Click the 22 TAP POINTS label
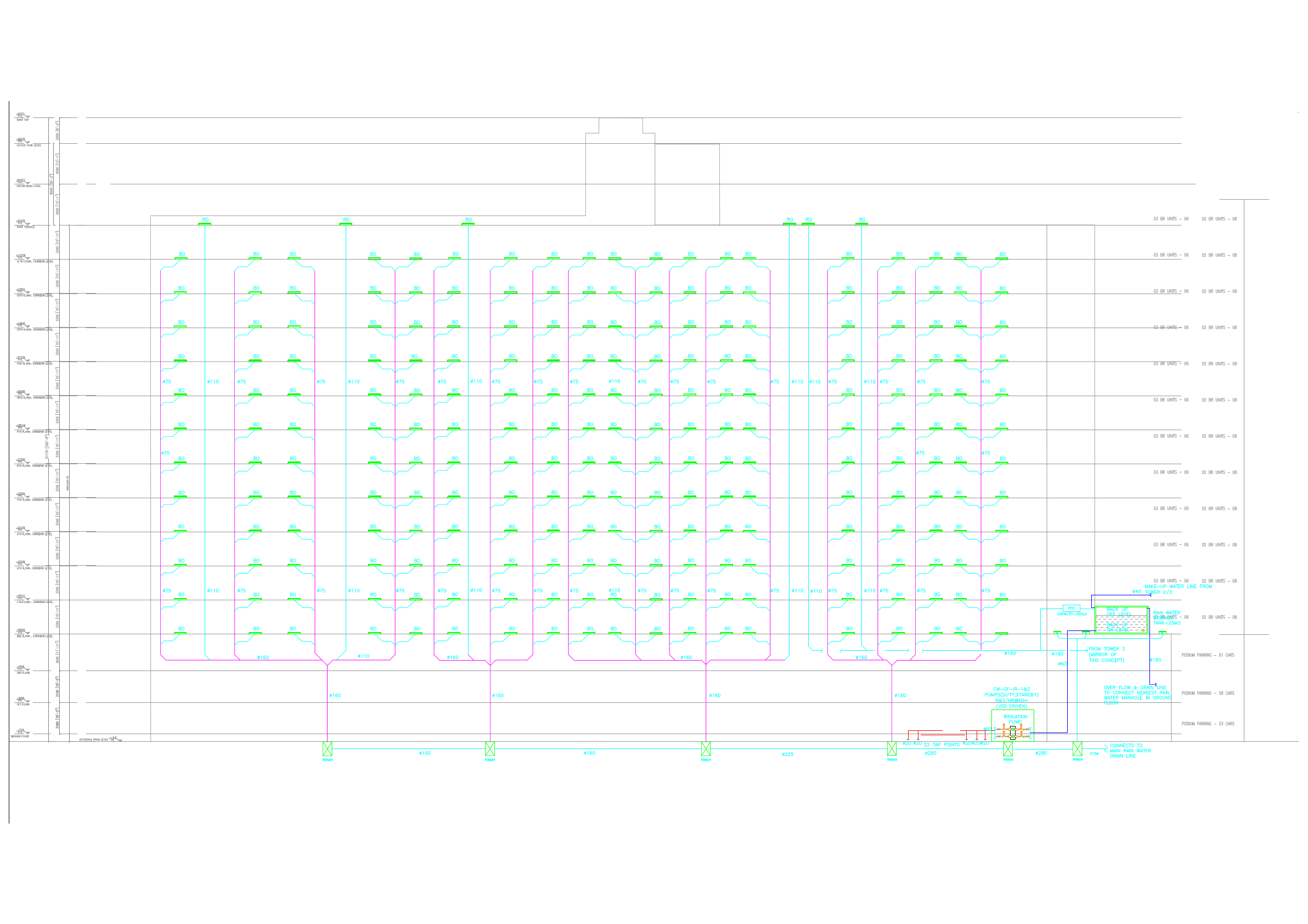The width and height of the screenshot is (1308, 924). point(941,745)
